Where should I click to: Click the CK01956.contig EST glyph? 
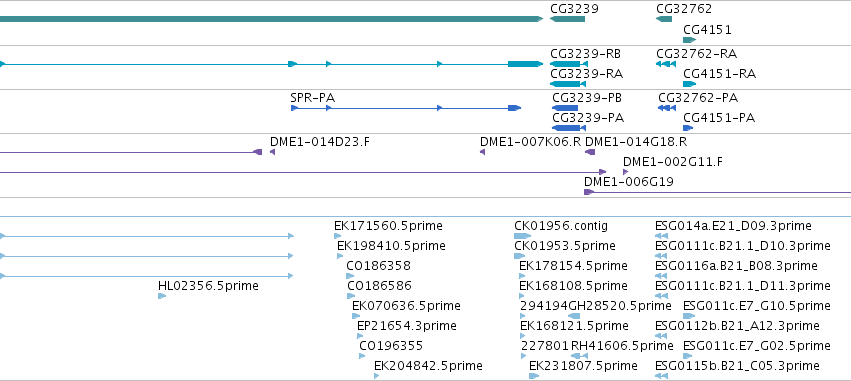(523, 236)
